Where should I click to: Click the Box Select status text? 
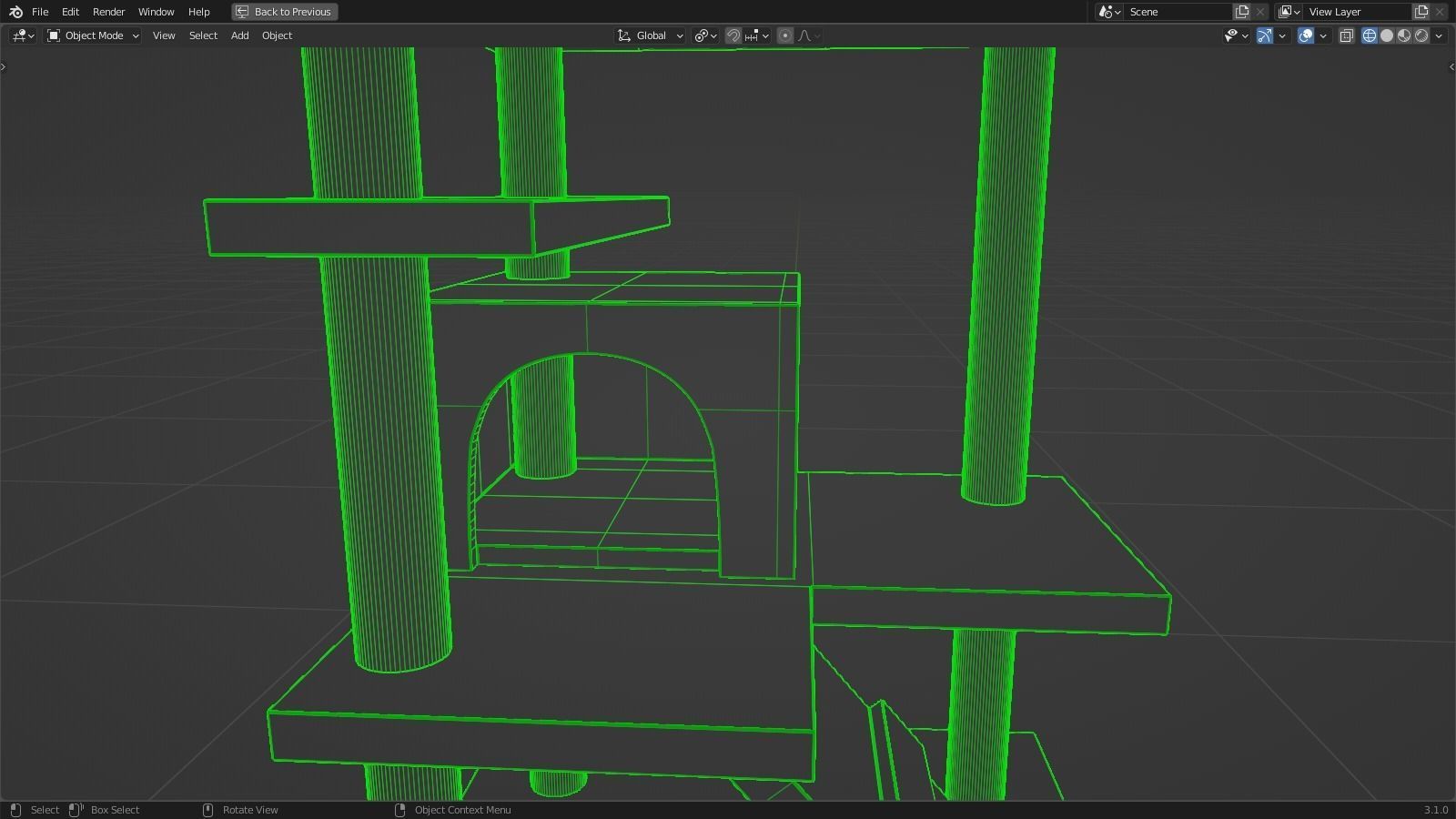[x=115, y=810]
